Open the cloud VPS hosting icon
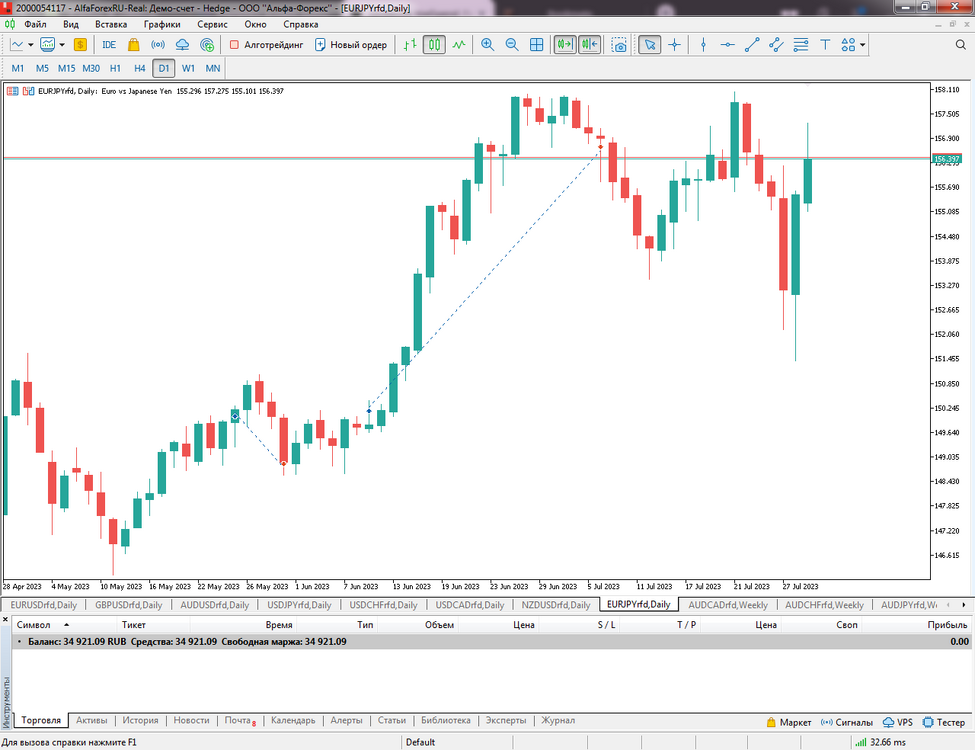 [182, 45]
